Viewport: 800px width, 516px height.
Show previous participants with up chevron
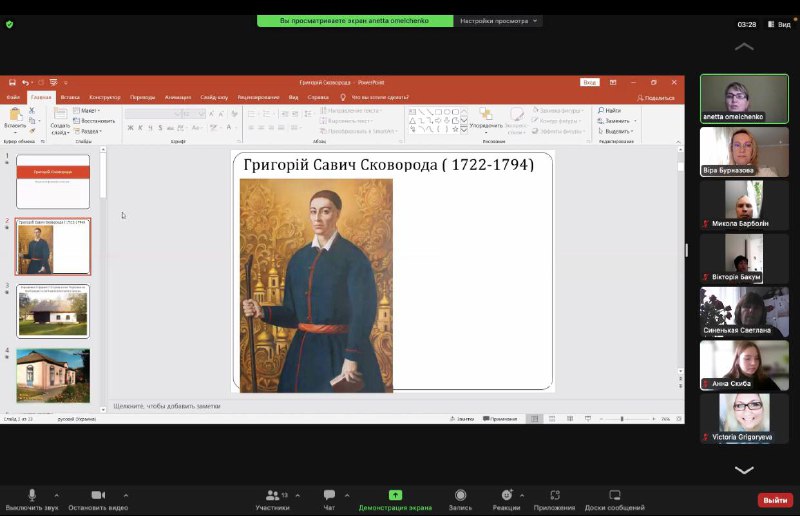tap(744, 47)
